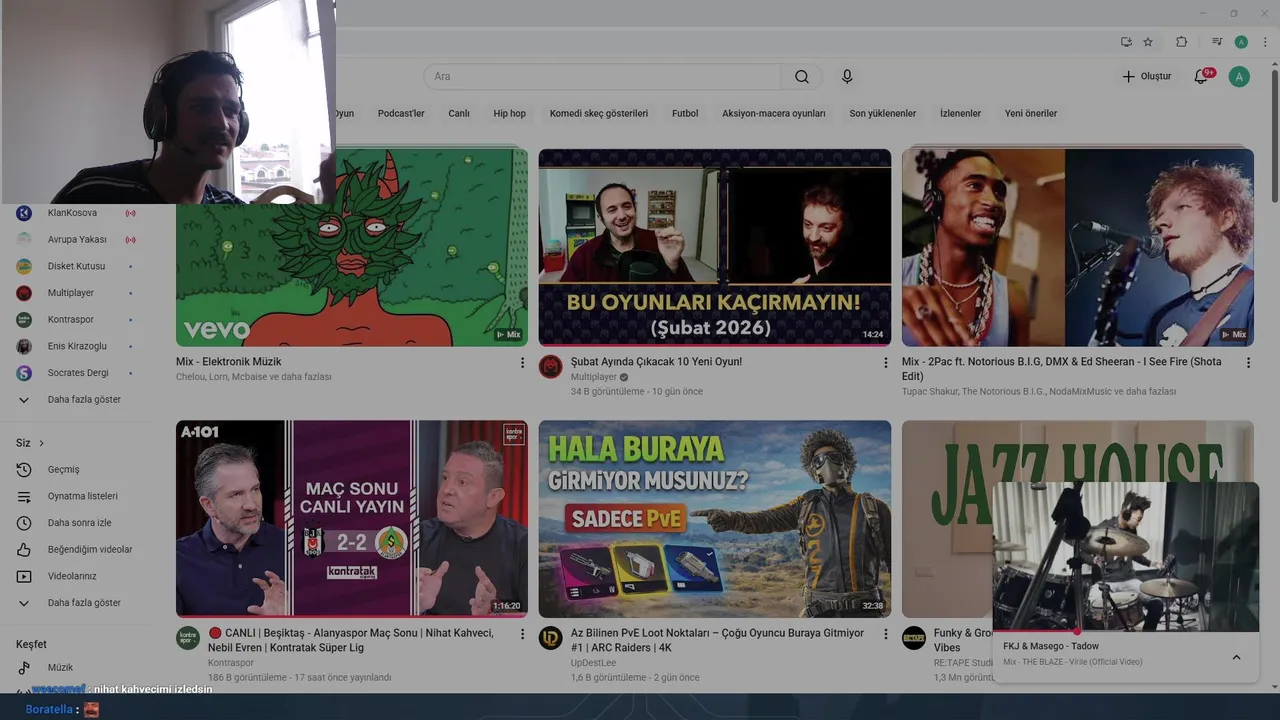Screen dimensions: 1280x720
Task: Expand the miniplayer with chevron arrow
Action: coord(1236,657)
